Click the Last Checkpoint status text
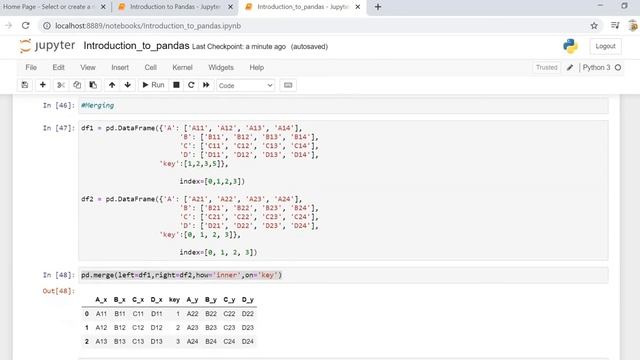This screenshot has width=640, height=360. click(x=239, y=47)
